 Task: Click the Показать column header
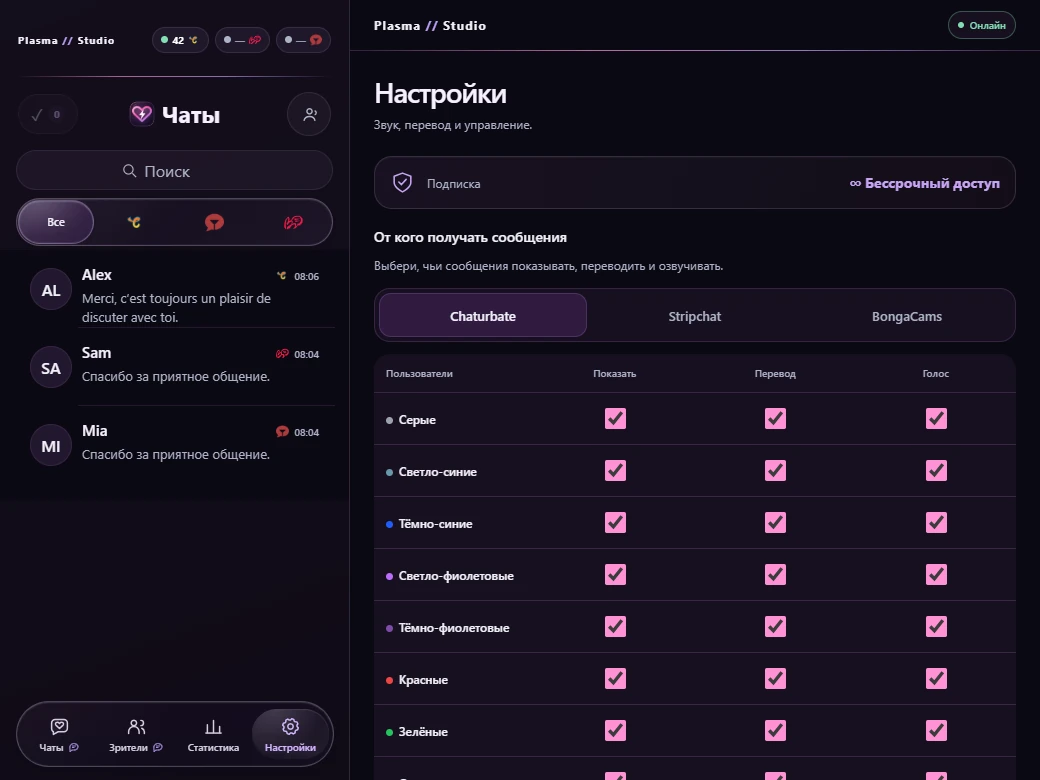pos(615,373)
